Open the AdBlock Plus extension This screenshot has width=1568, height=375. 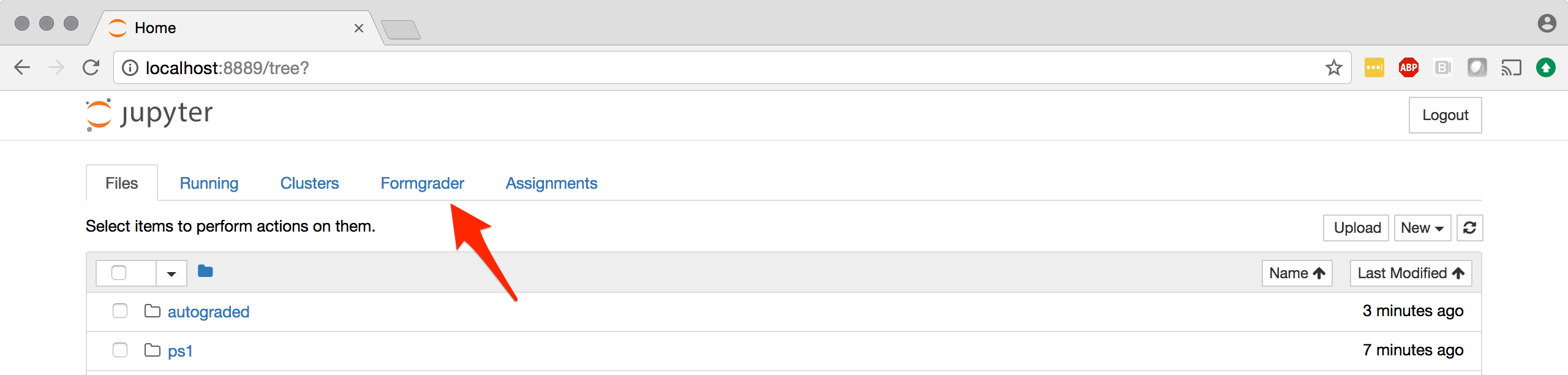tap(1408, 68)
